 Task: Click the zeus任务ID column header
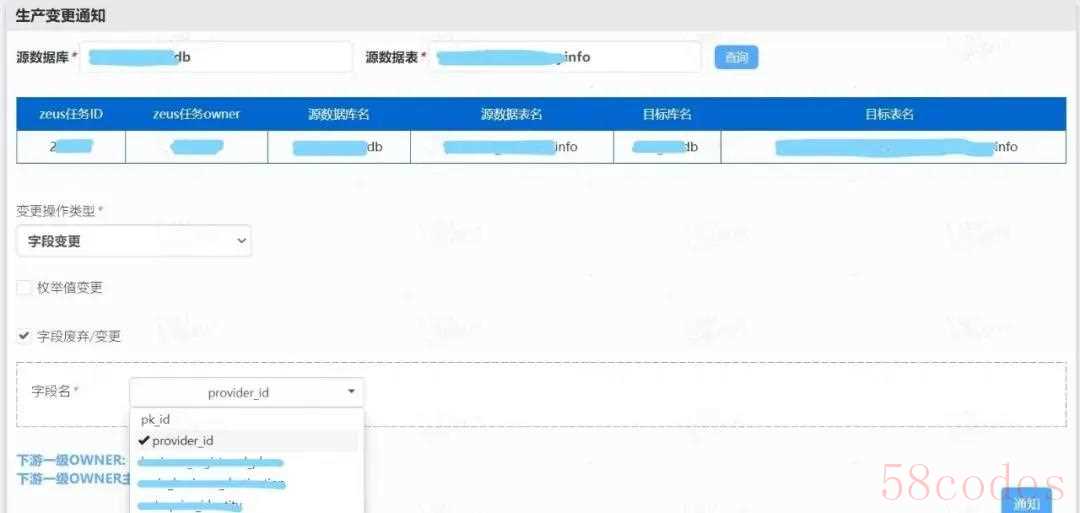tap(71, 114)
